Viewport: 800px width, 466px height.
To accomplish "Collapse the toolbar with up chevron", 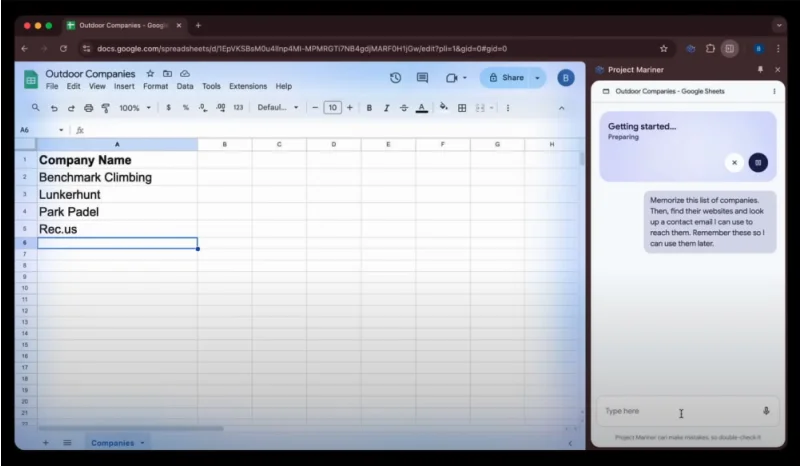I will [x=561, y=108].
